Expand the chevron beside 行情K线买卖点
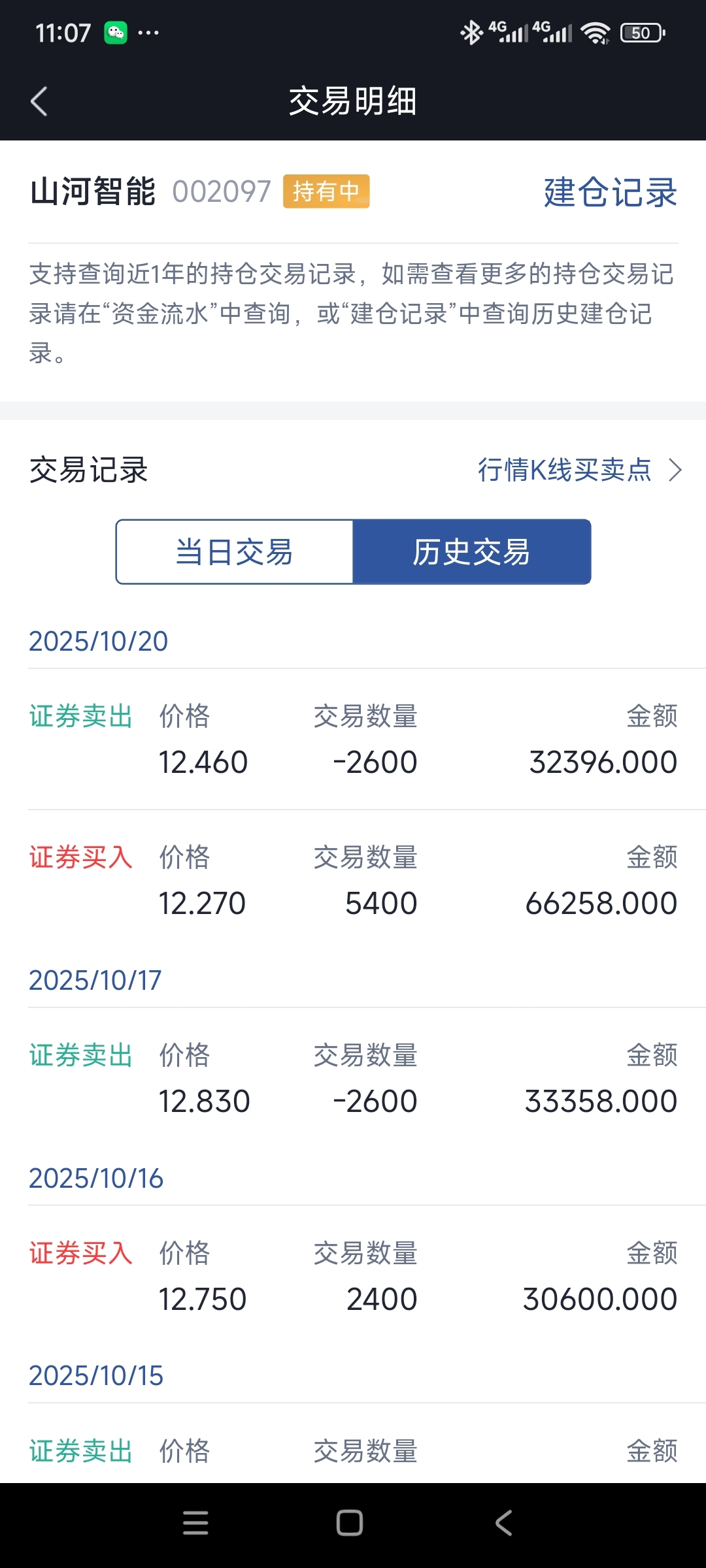Viewport: 706px width, 1568px height. (675, 470)
